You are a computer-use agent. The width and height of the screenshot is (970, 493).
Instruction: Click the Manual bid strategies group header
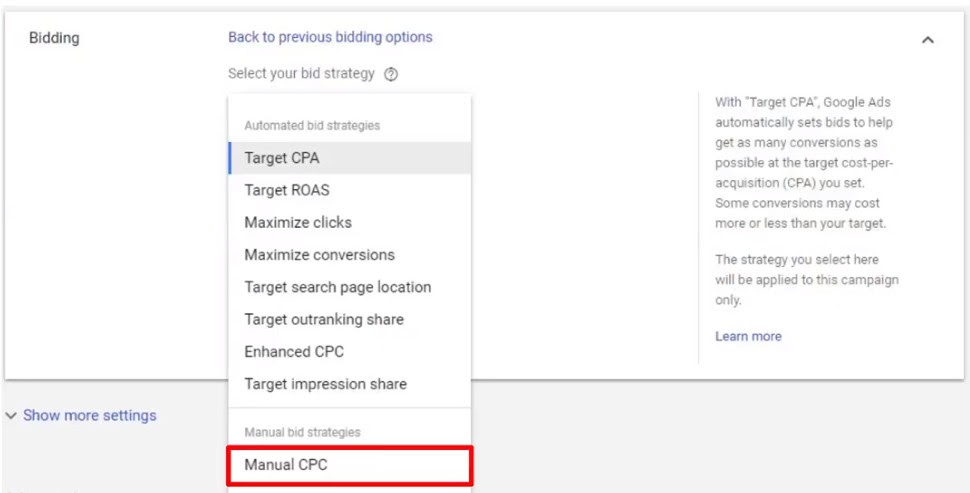point(302,432)
